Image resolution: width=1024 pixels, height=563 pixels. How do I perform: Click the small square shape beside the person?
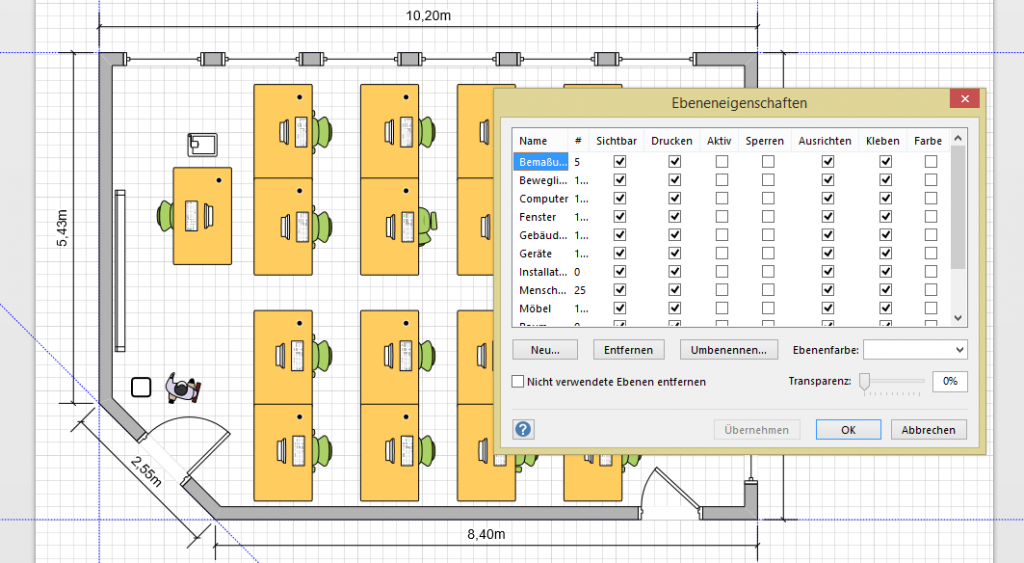(x=141, y=387)
